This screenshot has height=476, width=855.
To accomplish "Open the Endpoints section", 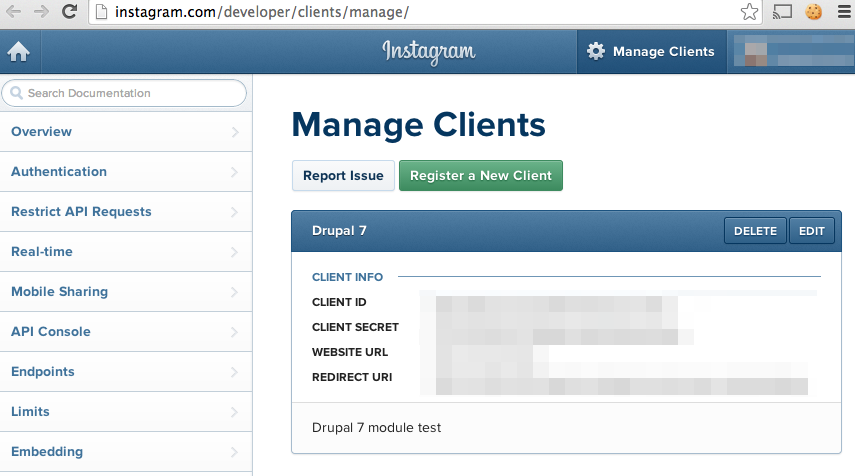I will click(126, 372).
